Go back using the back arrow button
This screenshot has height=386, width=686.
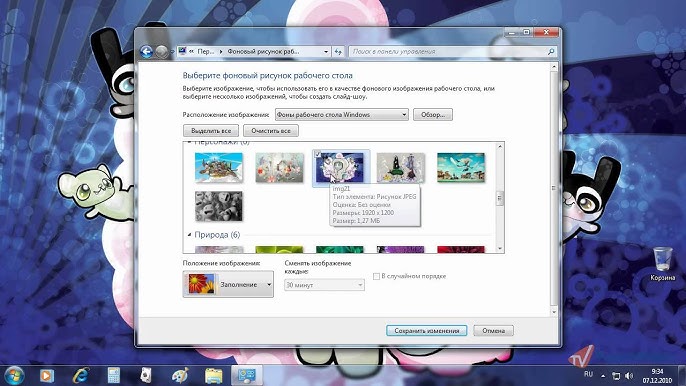[146, 52]
